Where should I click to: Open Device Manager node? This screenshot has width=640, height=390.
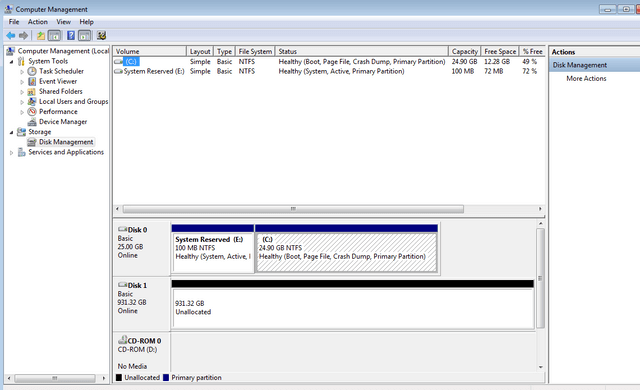63,122
